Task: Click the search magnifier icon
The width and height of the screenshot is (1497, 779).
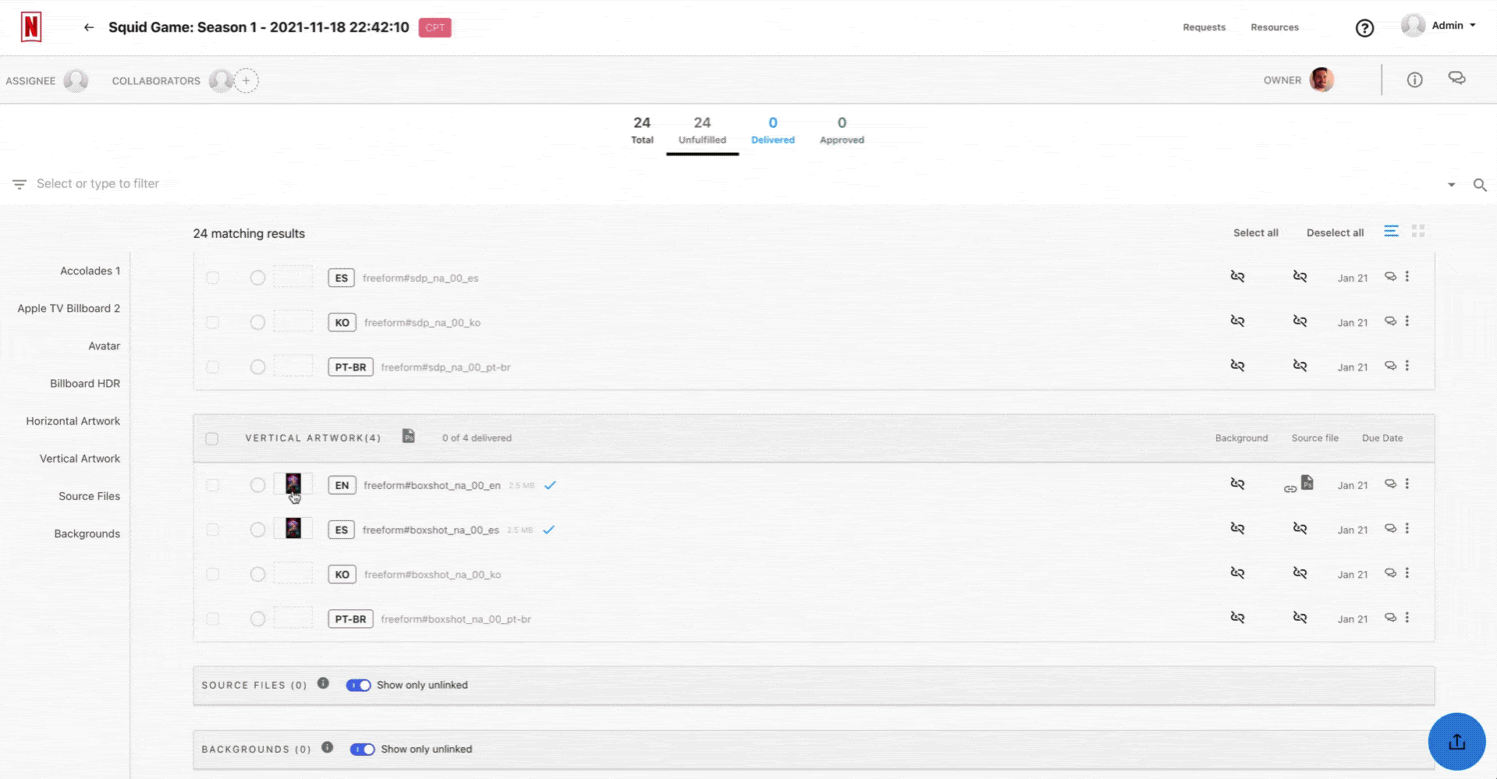Action: point(1479,185)
